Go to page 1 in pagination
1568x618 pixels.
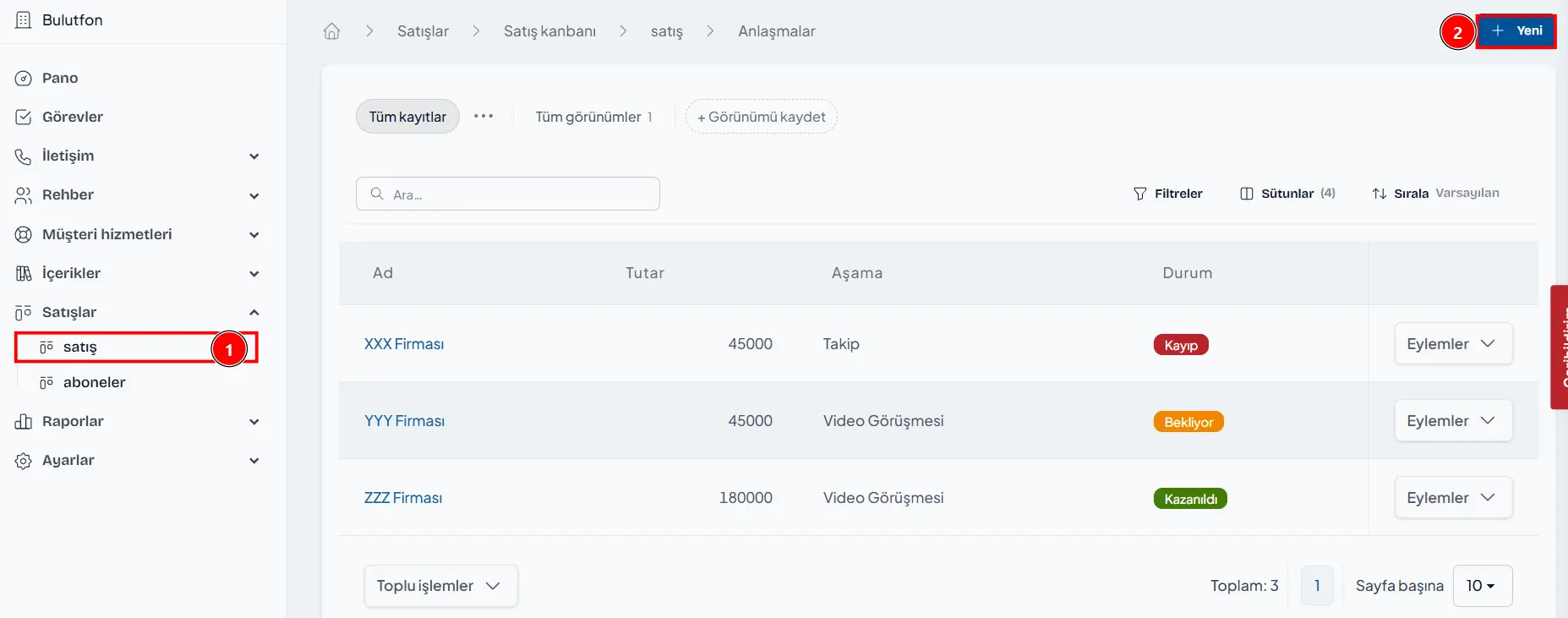[1317, 586]
